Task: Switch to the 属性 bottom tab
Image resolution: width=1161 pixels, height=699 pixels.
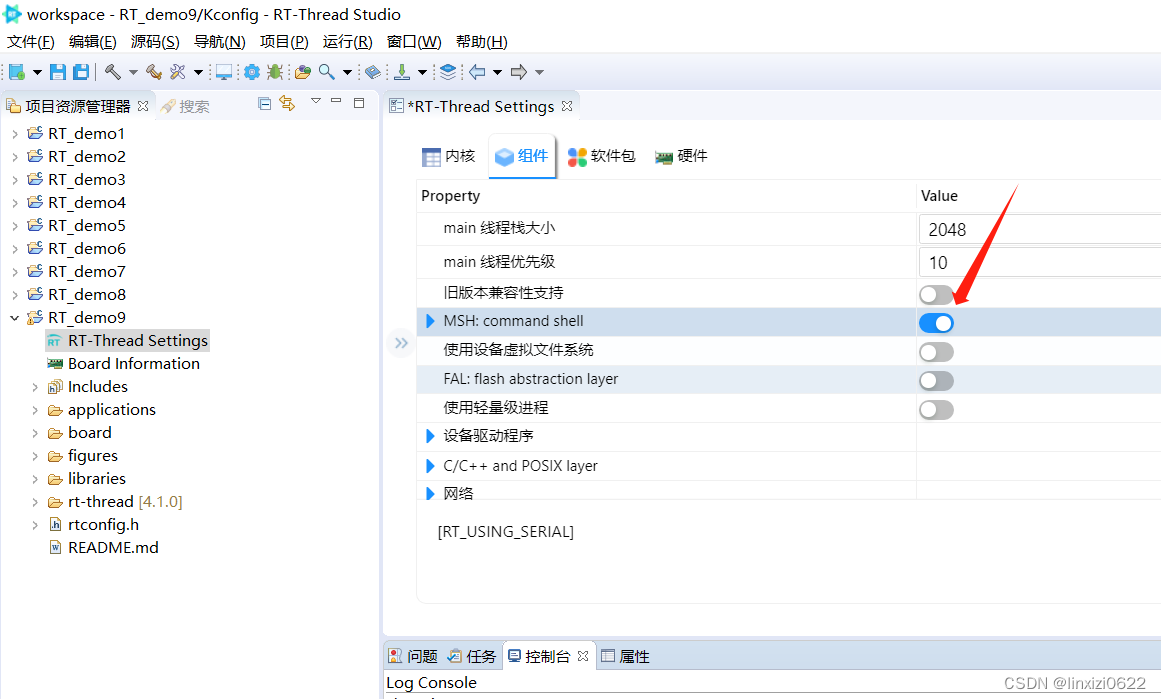Action: point(626,656)
